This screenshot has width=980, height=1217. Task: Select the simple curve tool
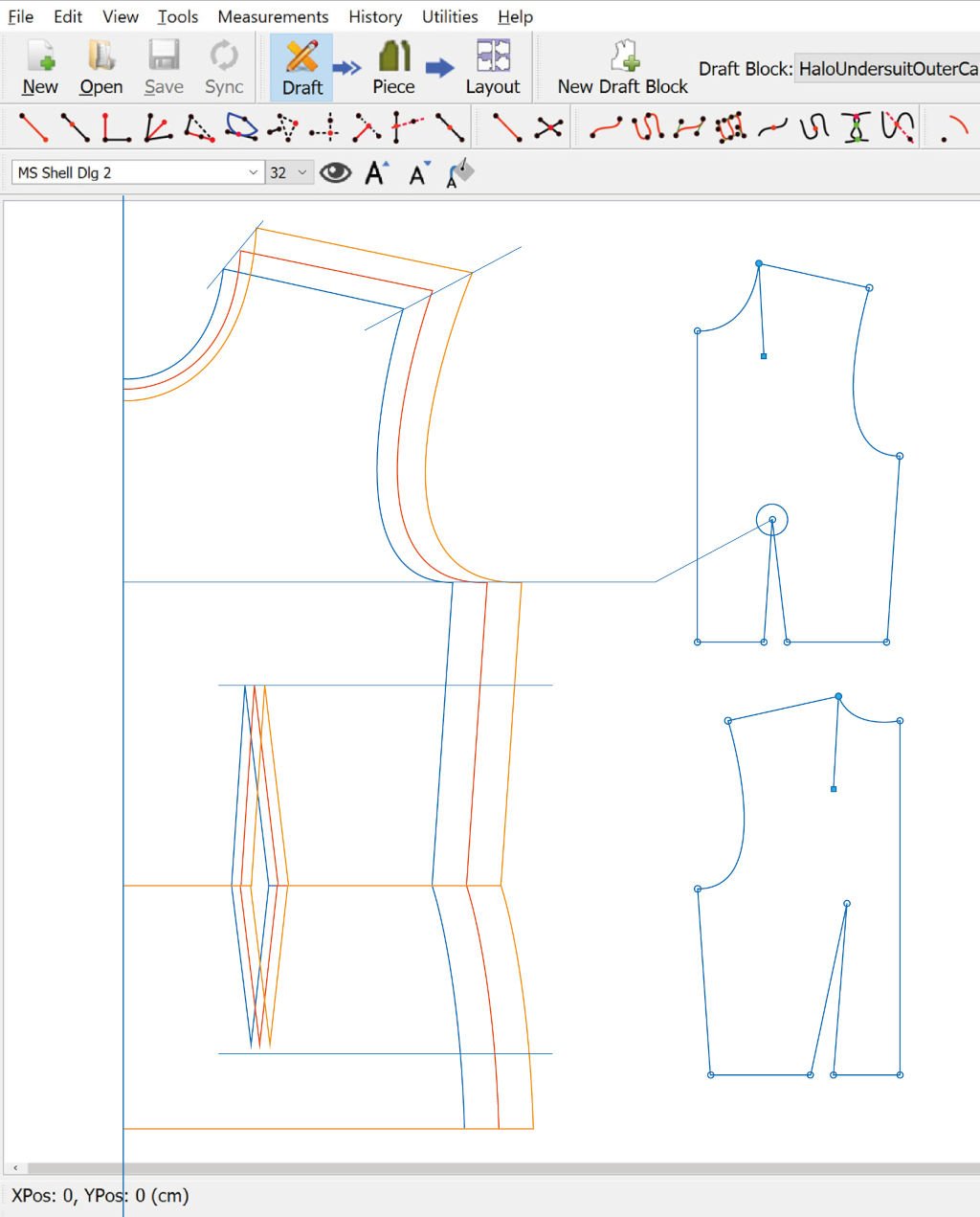[606, 127]
